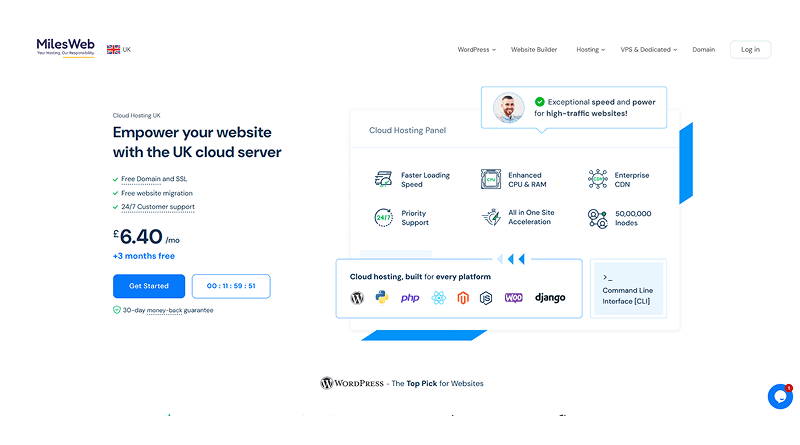800x445 pixels.
Task: Click the Faster Loading Speed icon
Action: click(383, 179)
